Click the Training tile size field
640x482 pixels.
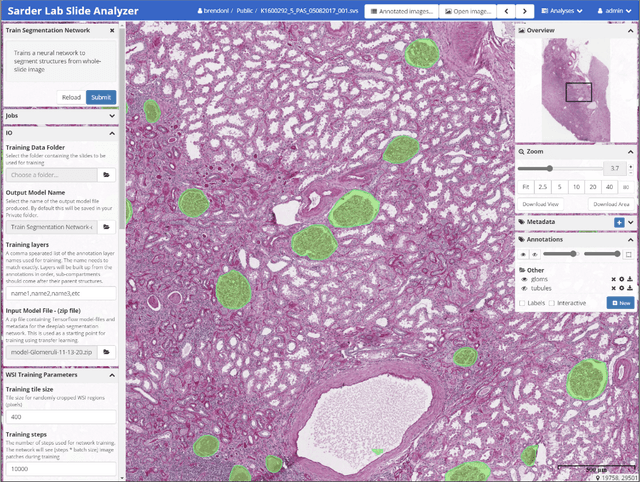coord(61,417)
